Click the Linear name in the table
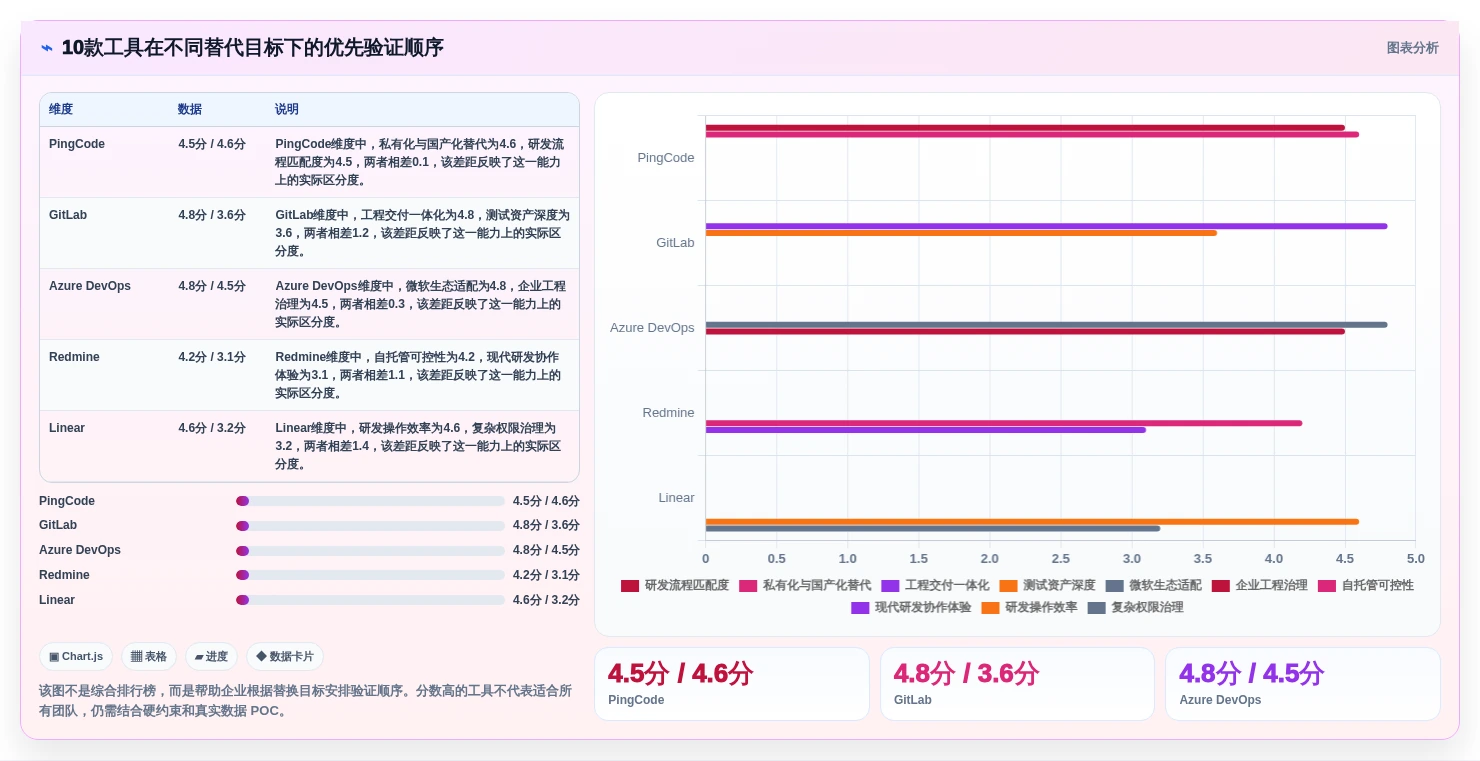This screenshot has height=761, width=1480. tap(67, 428)
